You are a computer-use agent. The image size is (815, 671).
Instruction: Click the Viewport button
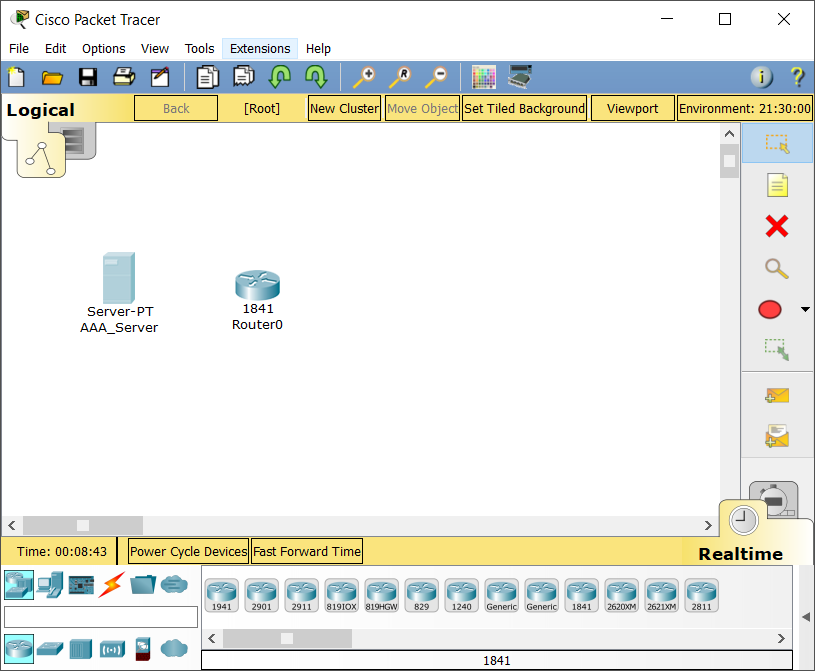coord(633,108)
